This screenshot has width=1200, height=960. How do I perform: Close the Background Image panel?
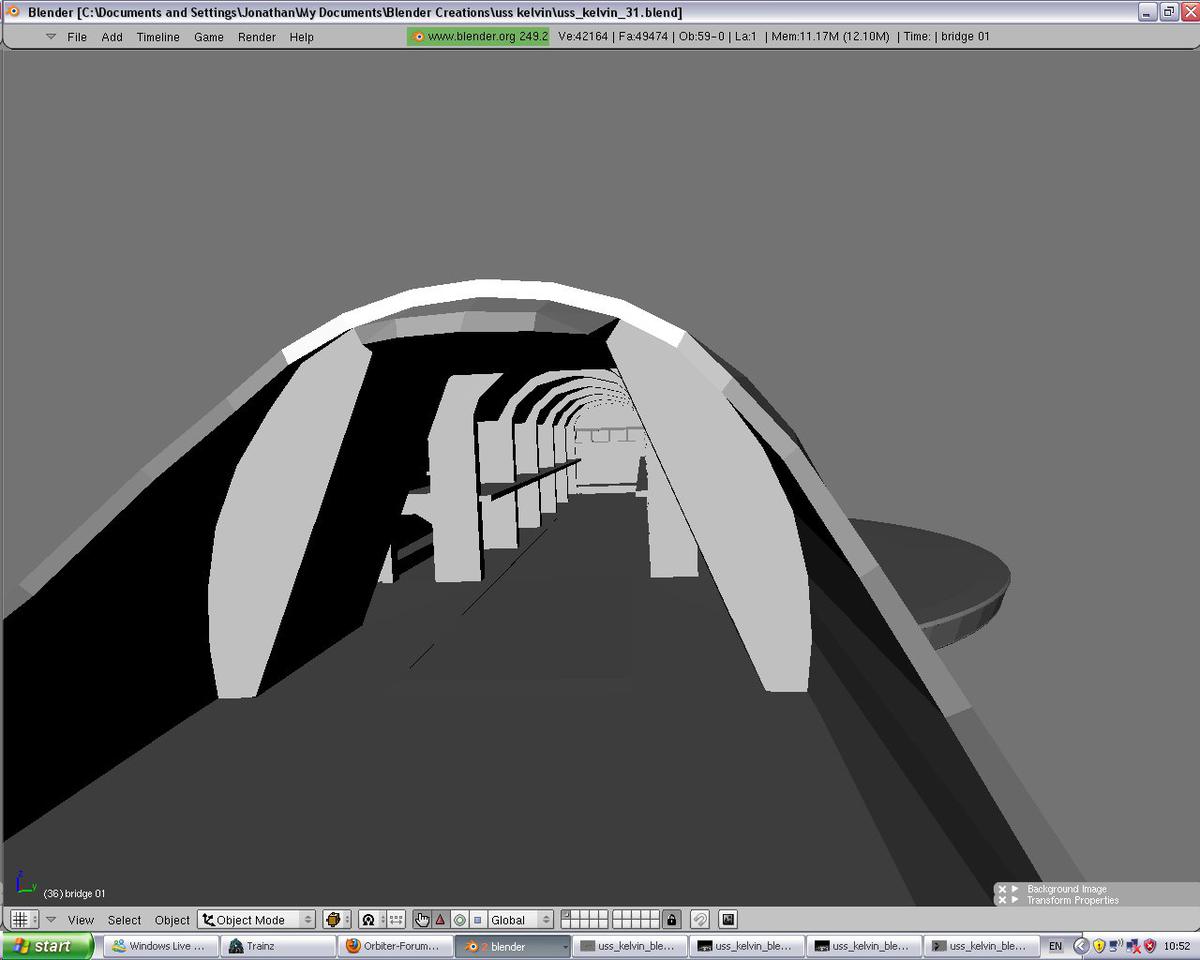point(1002,889)
